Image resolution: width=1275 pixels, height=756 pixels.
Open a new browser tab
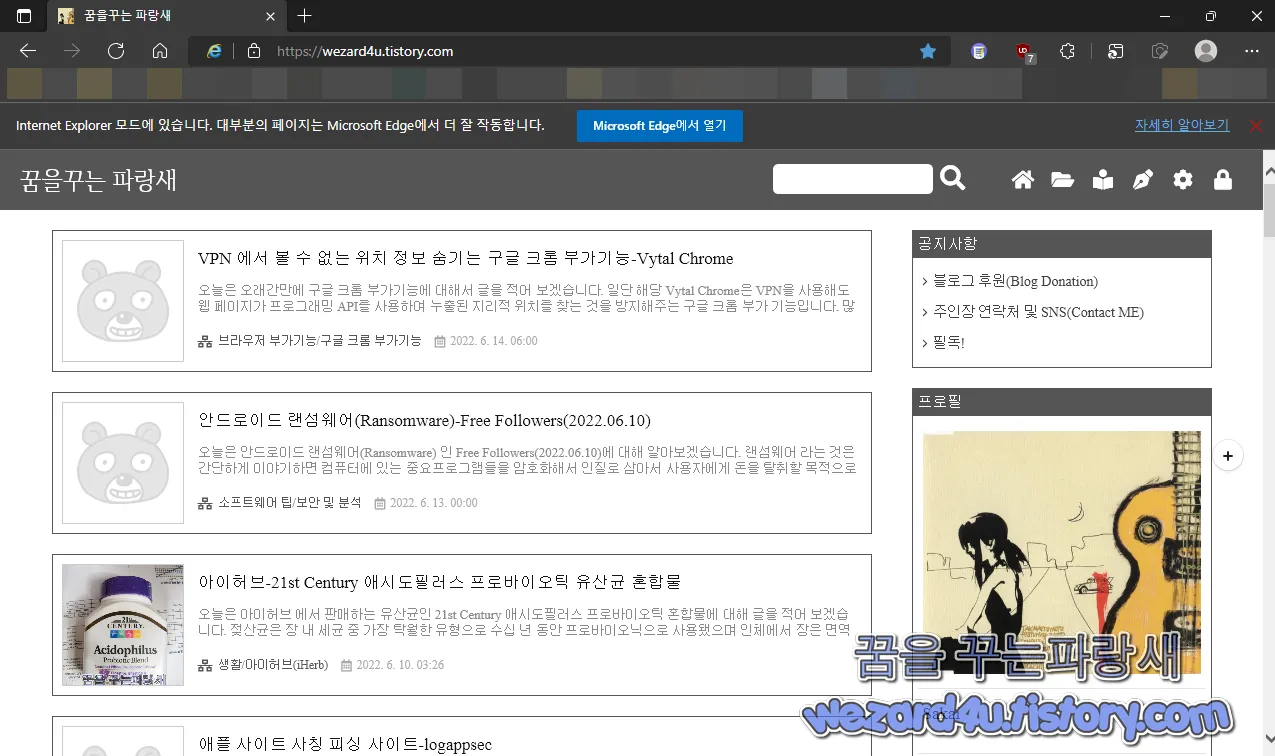click(x=304, y=16)
